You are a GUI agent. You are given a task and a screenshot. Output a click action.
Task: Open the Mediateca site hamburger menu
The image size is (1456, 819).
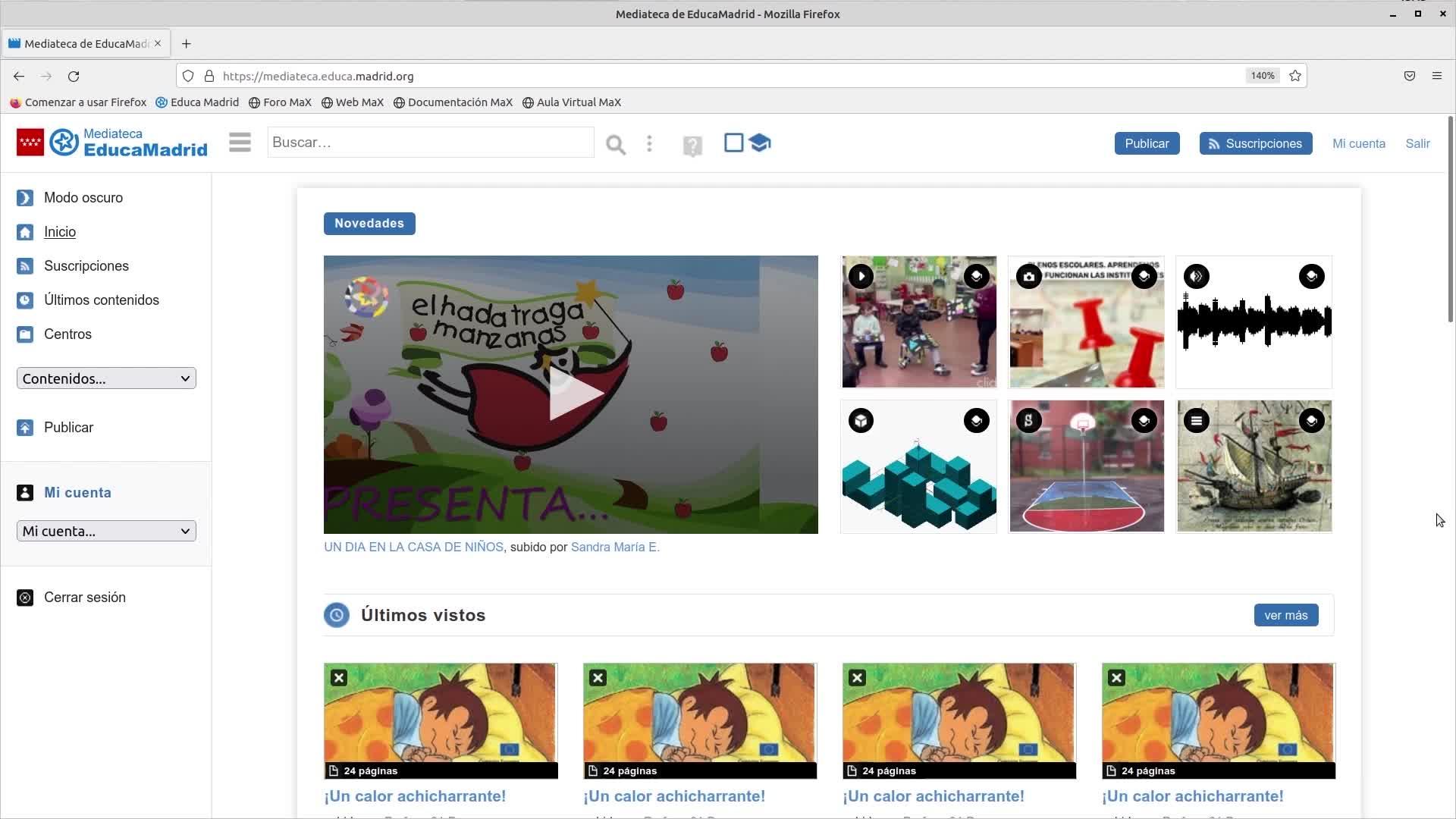point(240,143)
